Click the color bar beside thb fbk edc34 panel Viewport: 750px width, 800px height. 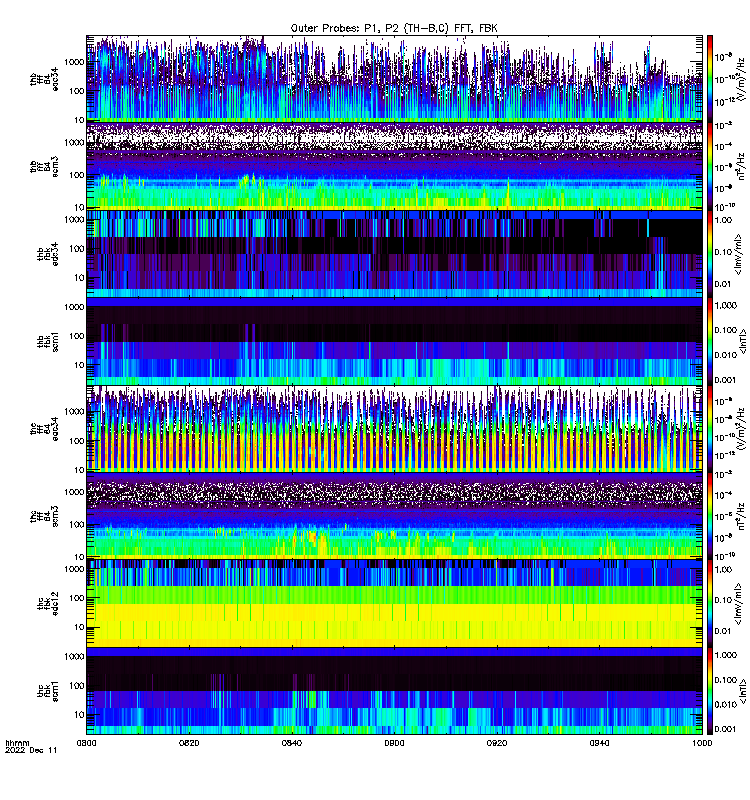[x=710, y=254]
